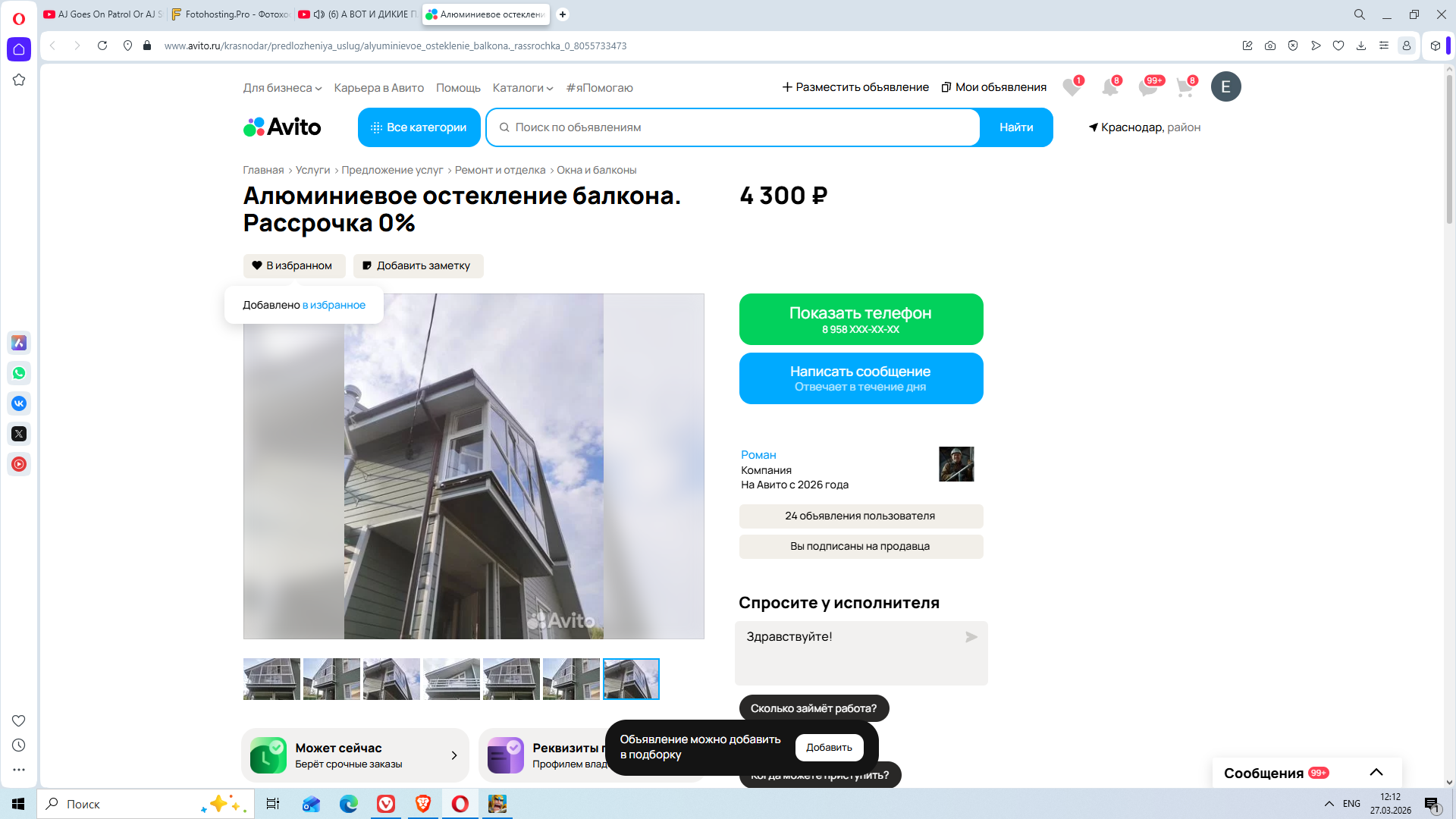Open the shopping cart icon
This screenshot has height=819, width=1456.
[1185, 88]
